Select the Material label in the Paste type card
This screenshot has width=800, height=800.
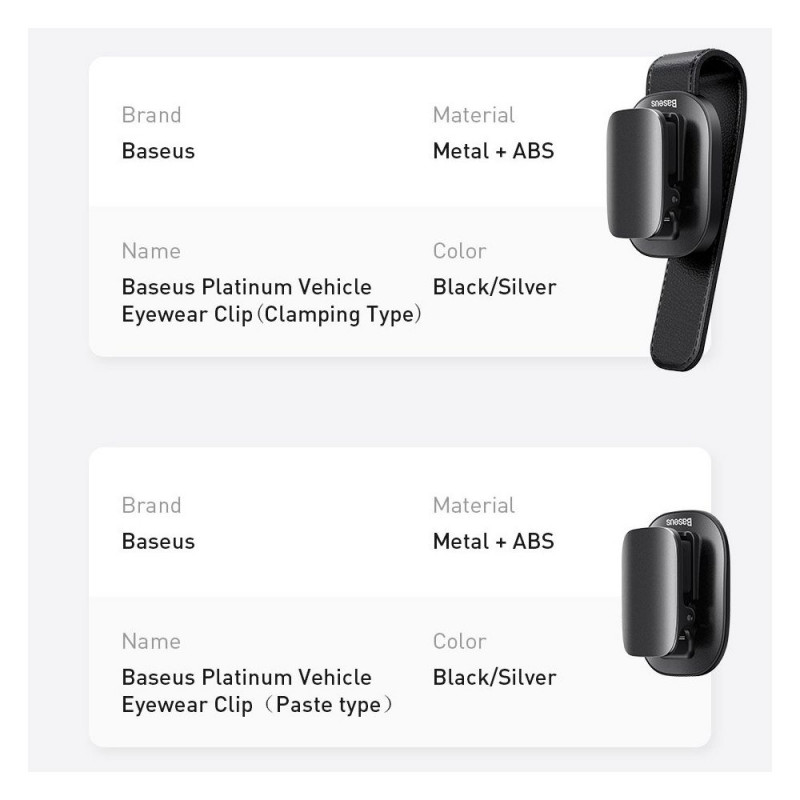474,505
